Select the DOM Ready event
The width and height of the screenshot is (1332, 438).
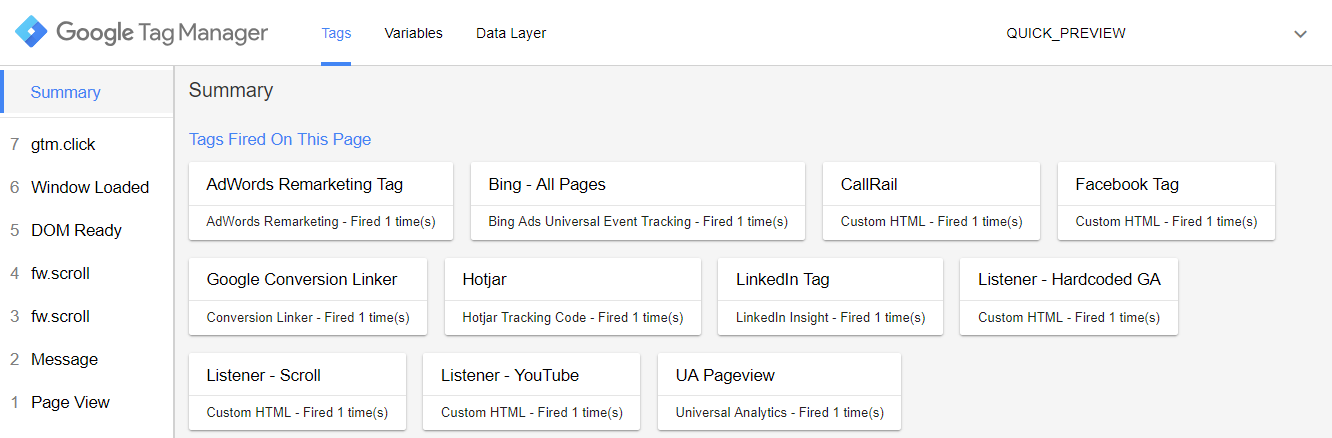click(76, 230)
